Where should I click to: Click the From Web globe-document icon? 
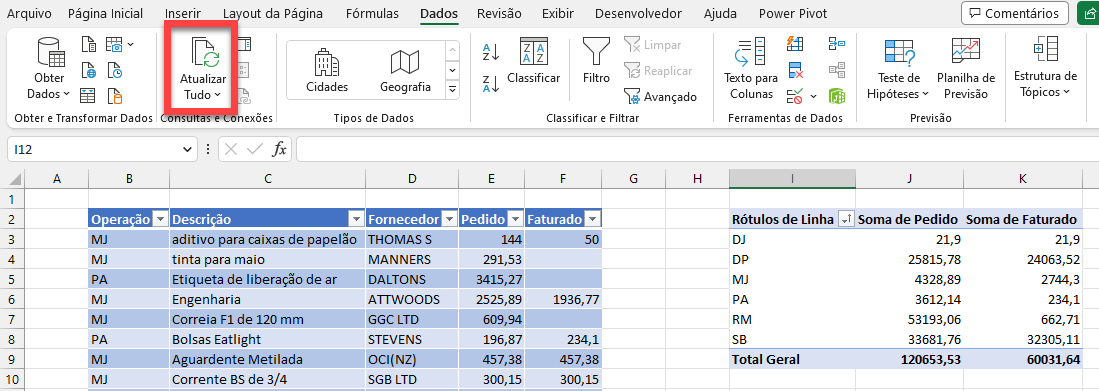coord(88,70)
